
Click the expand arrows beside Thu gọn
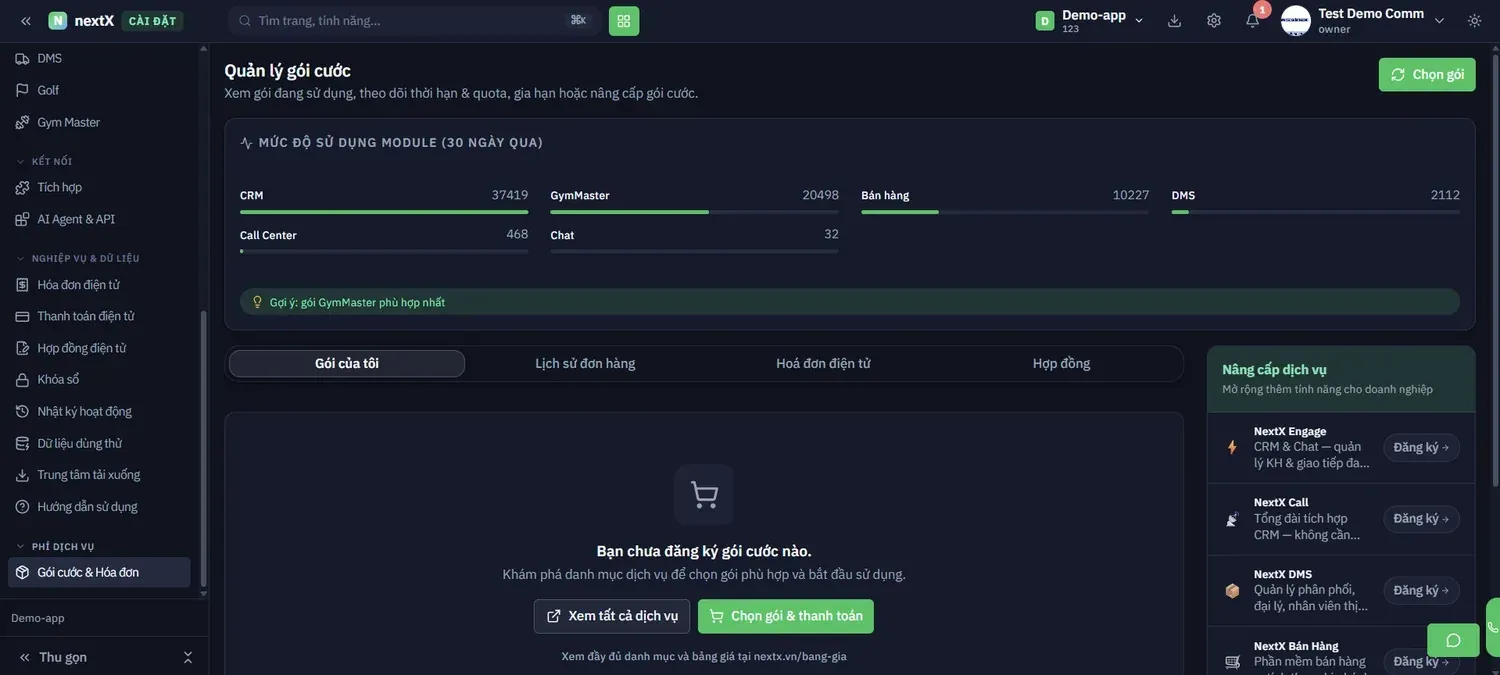(x=187, y=658)
